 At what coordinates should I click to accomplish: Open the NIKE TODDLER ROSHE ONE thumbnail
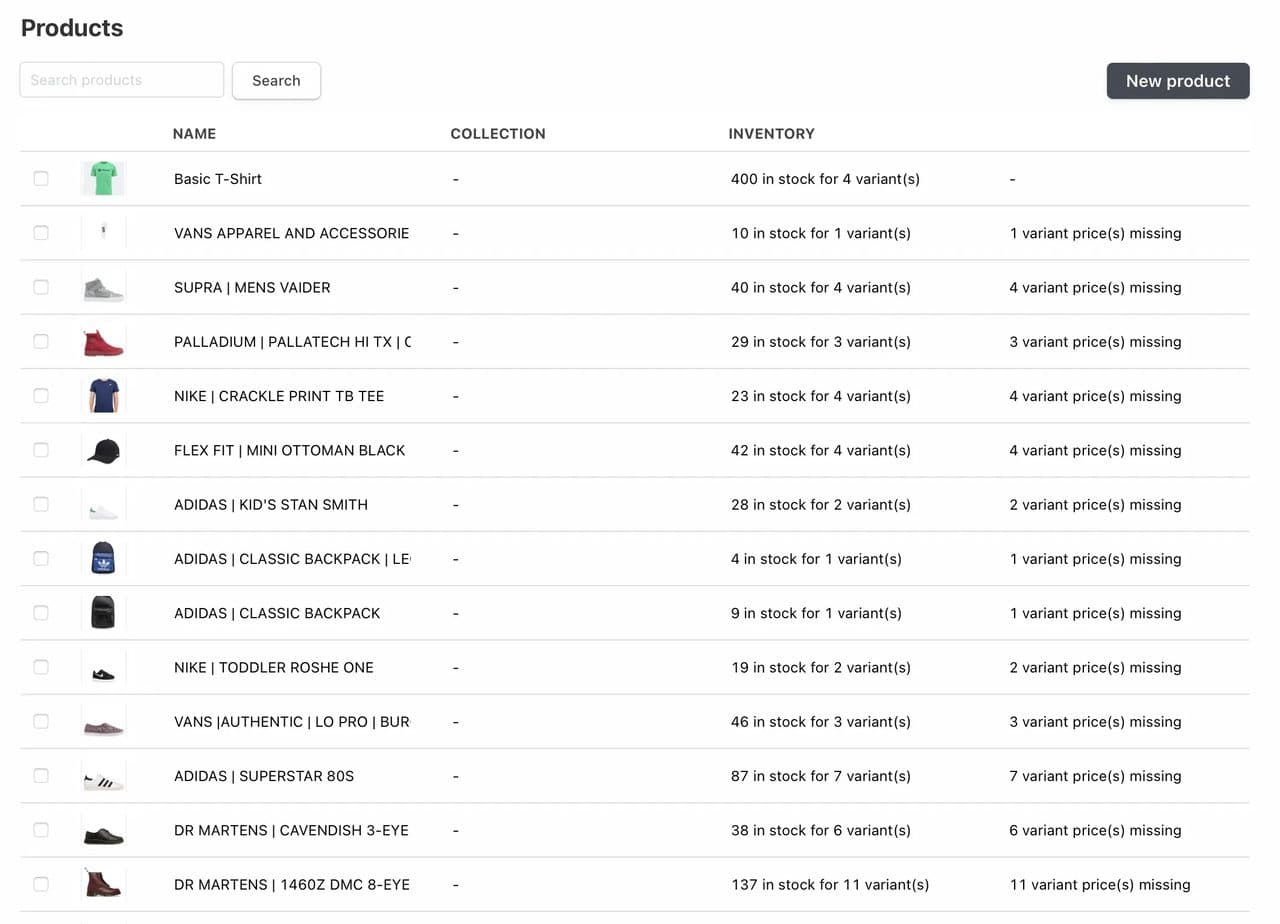pos(103,667)
